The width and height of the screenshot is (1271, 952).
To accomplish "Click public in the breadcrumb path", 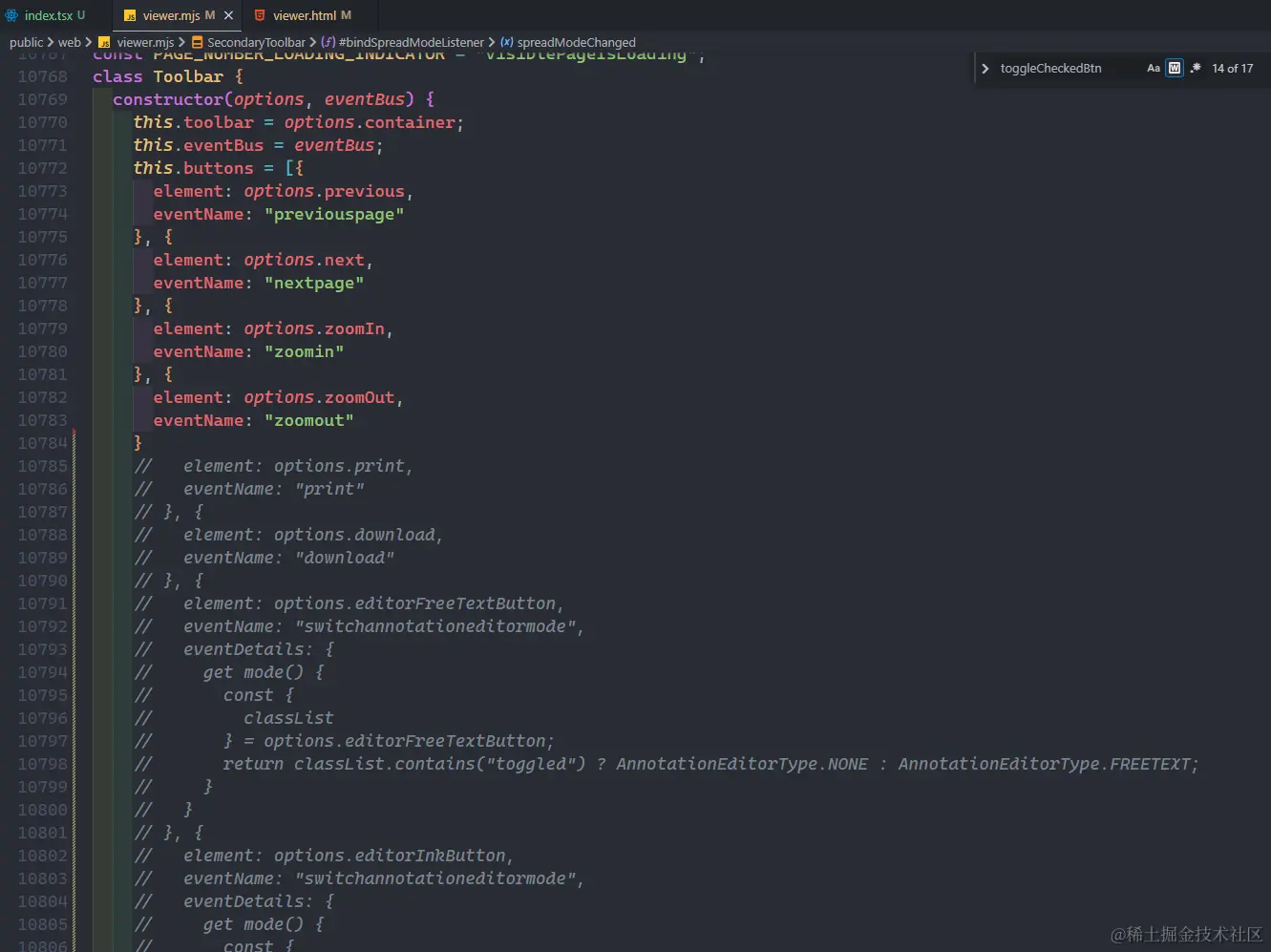I will [x=27, y=42].
